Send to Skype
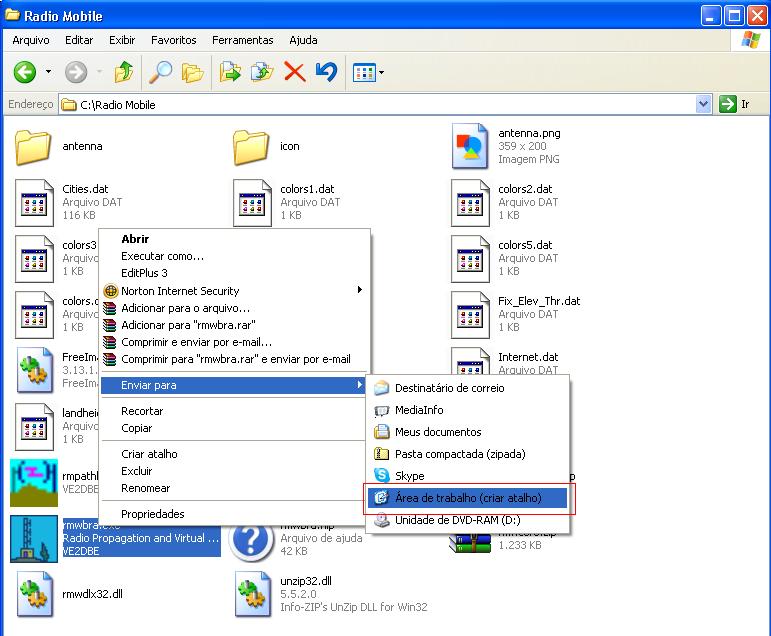 [468, 476]
